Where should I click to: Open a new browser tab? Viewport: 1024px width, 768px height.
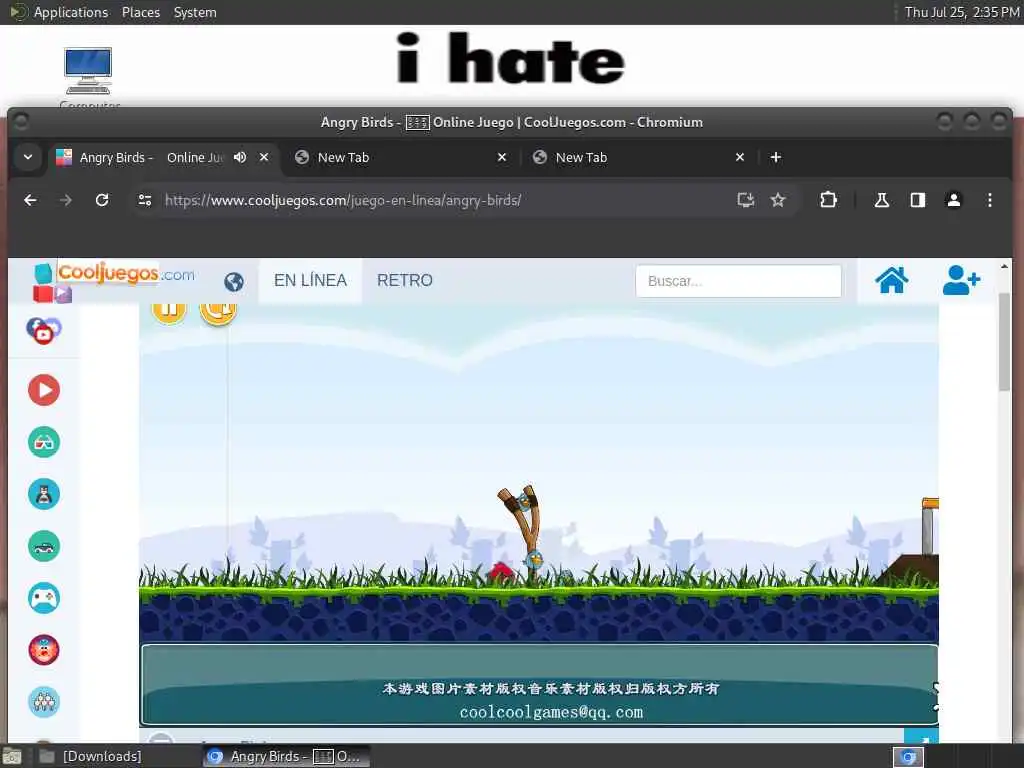point(775,157)
